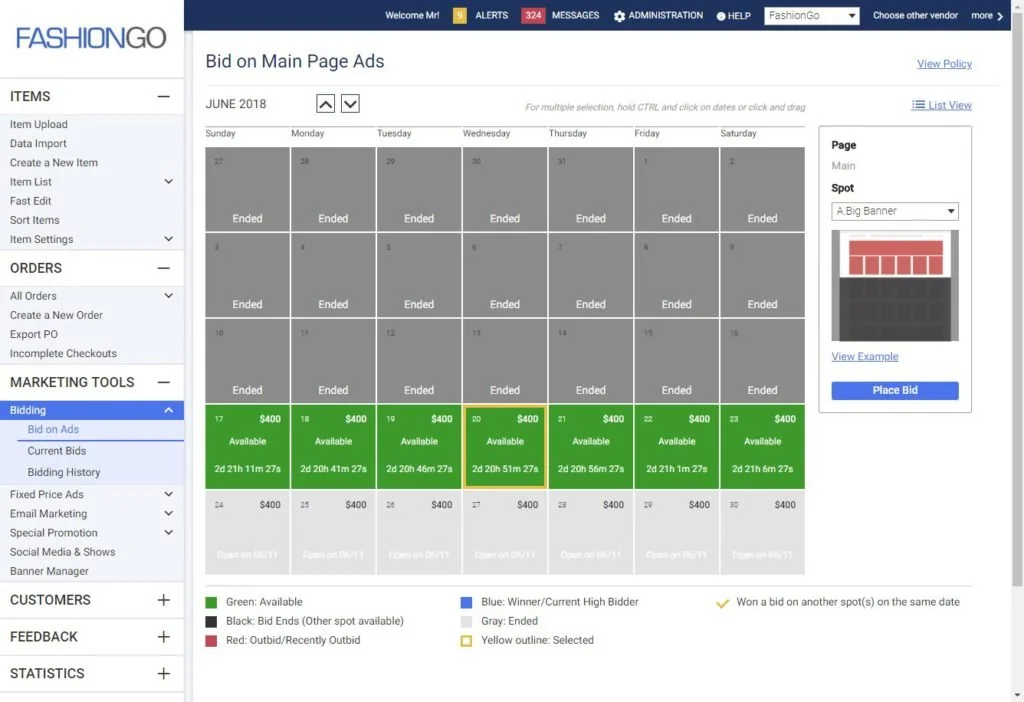The width and height of the screenshot is (1024, 702).
Task: Open Fast Edit
Action: pos(30,201)
